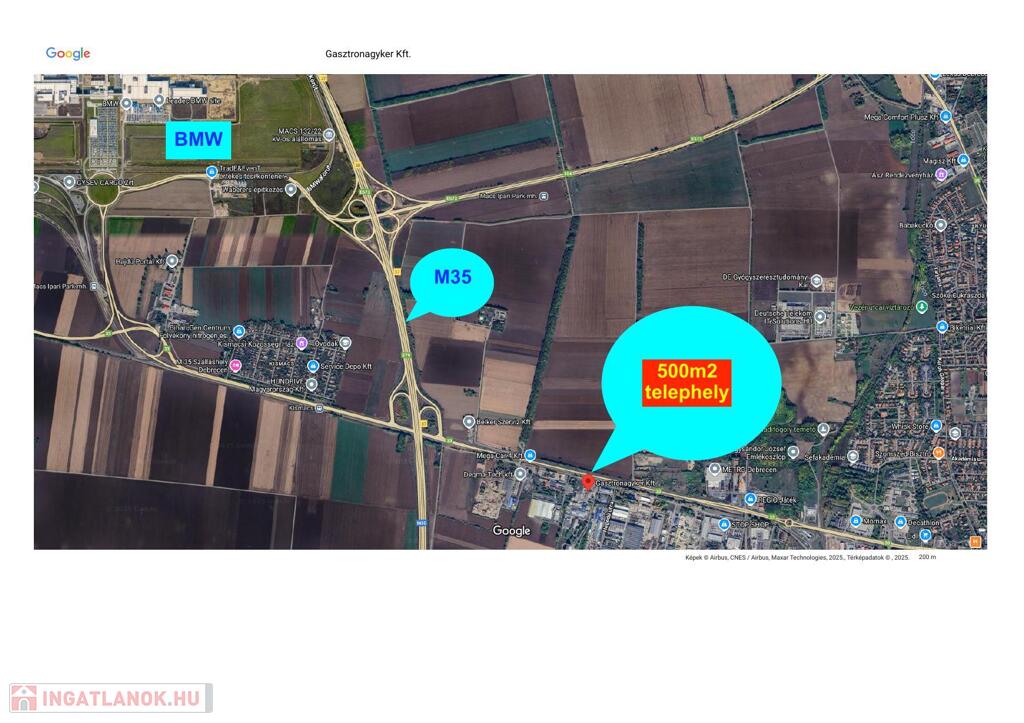The image size is (1024, 723).
Task: Open the Mega Comfort Plusz Kft marker
Action: tap(946, 117)
